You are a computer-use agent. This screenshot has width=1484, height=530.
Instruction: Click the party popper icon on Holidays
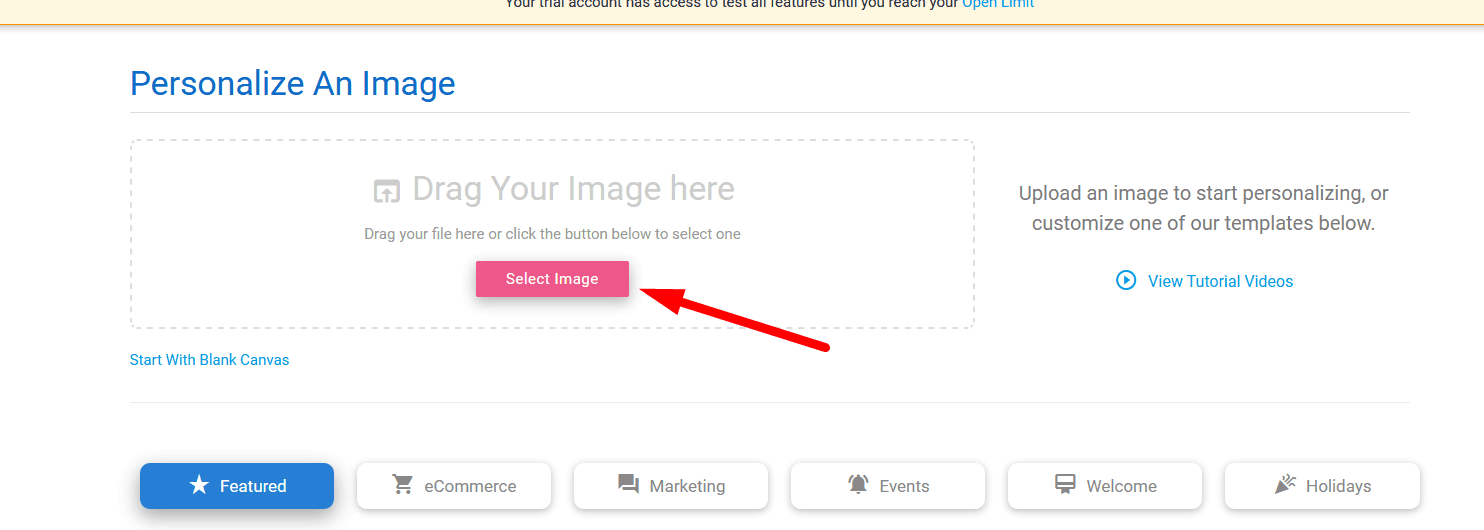coord(1285,485)
